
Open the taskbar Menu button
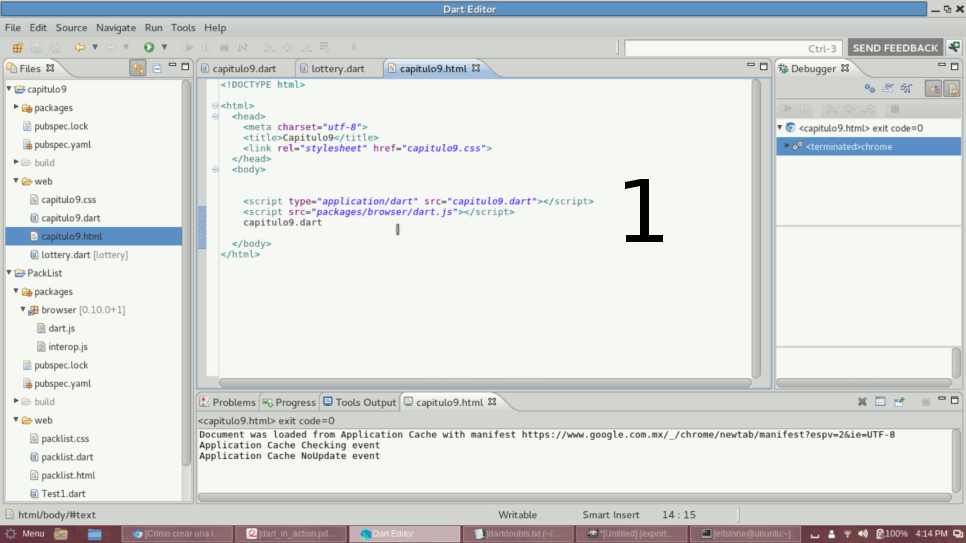click(25, 534)
